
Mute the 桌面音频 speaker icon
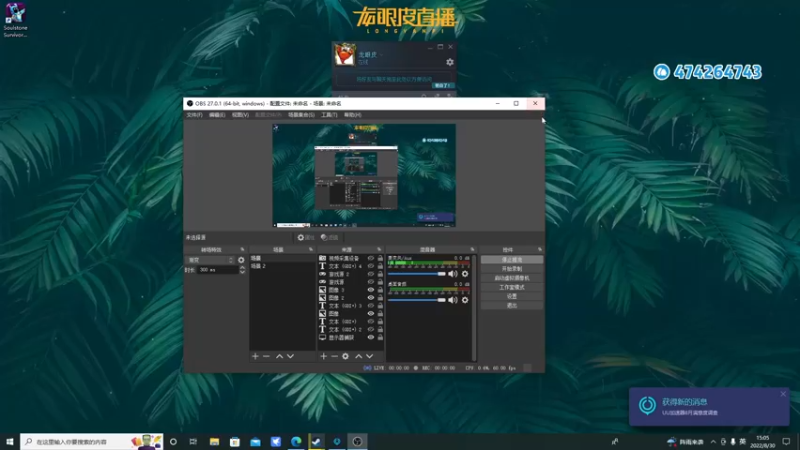453,300
